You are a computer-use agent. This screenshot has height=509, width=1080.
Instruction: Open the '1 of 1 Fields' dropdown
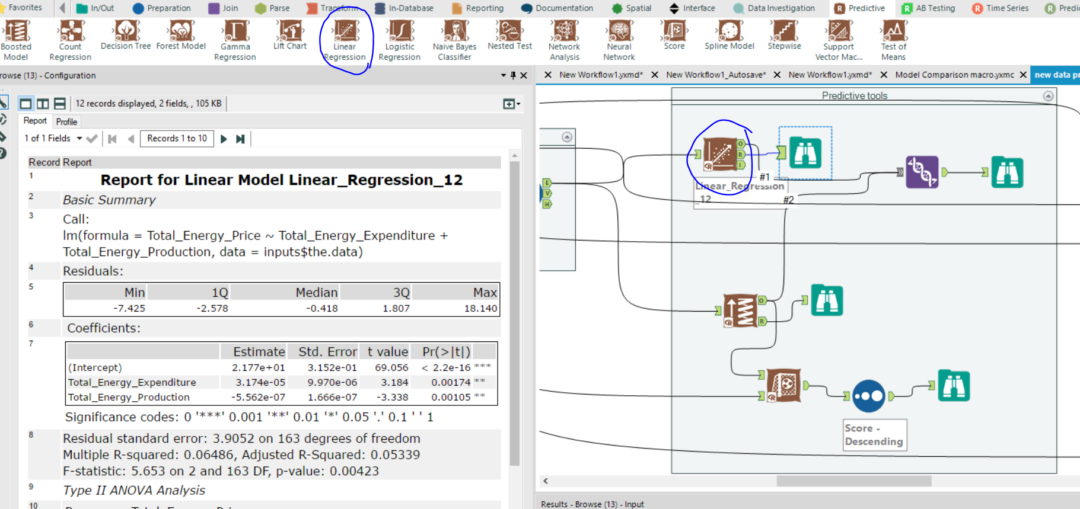pyautogui.click(x=54, y=138)
